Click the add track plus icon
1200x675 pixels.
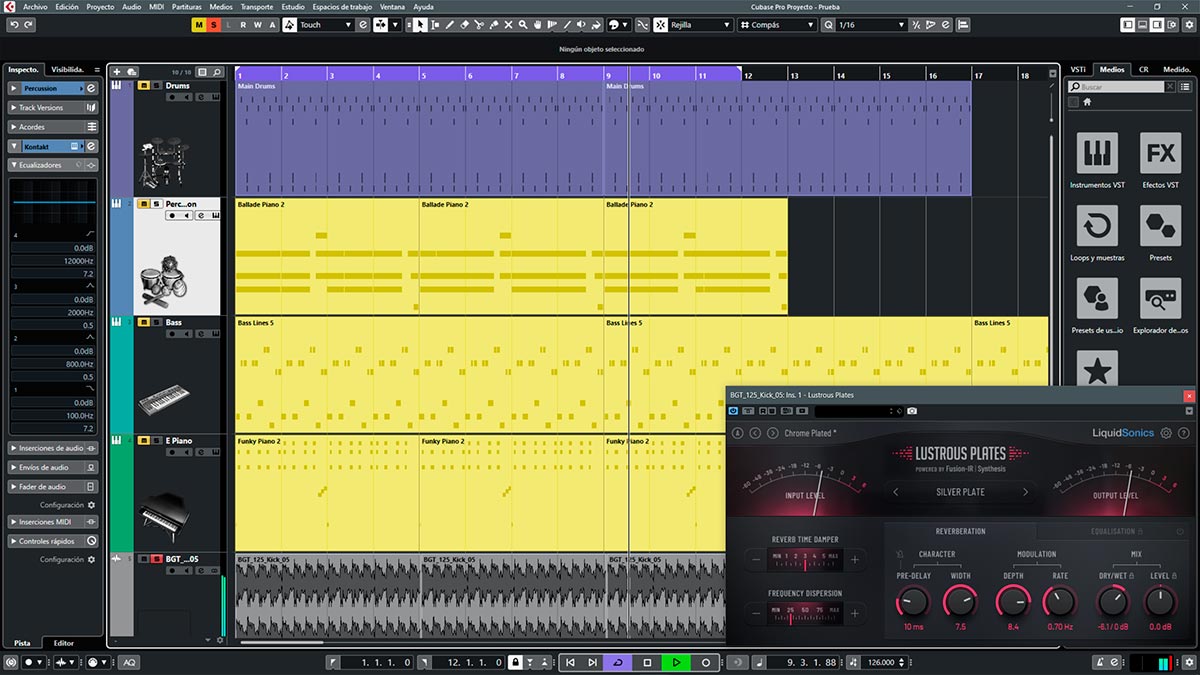(117, 72)
